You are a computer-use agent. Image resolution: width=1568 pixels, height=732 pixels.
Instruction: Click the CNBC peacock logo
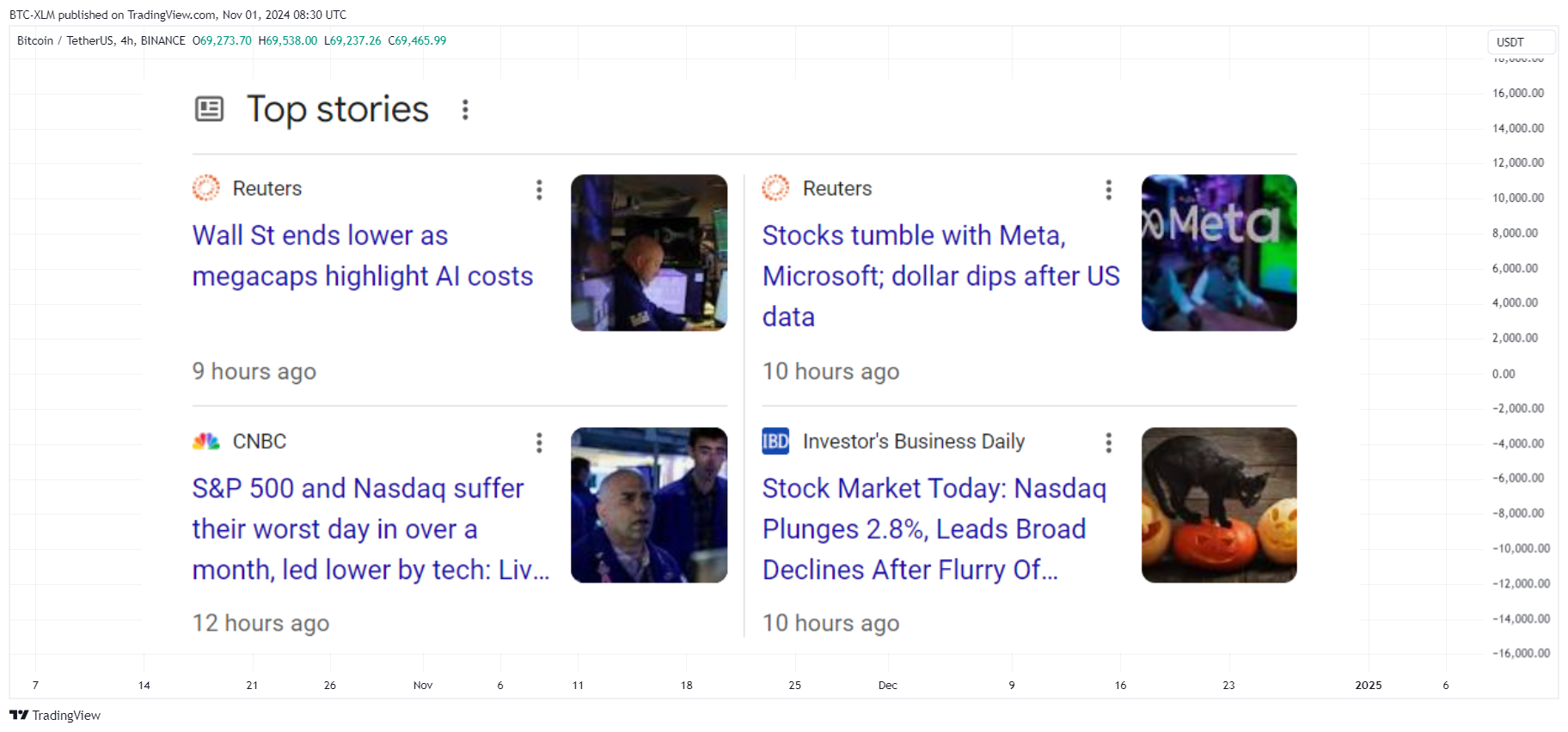click(x=206, y=442)
